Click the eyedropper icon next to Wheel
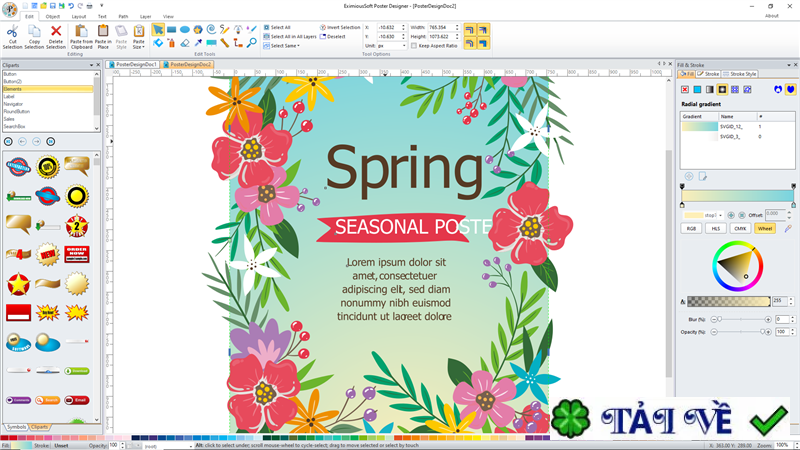This screenshot has width=800, height=450. click(x=788, y=229)
